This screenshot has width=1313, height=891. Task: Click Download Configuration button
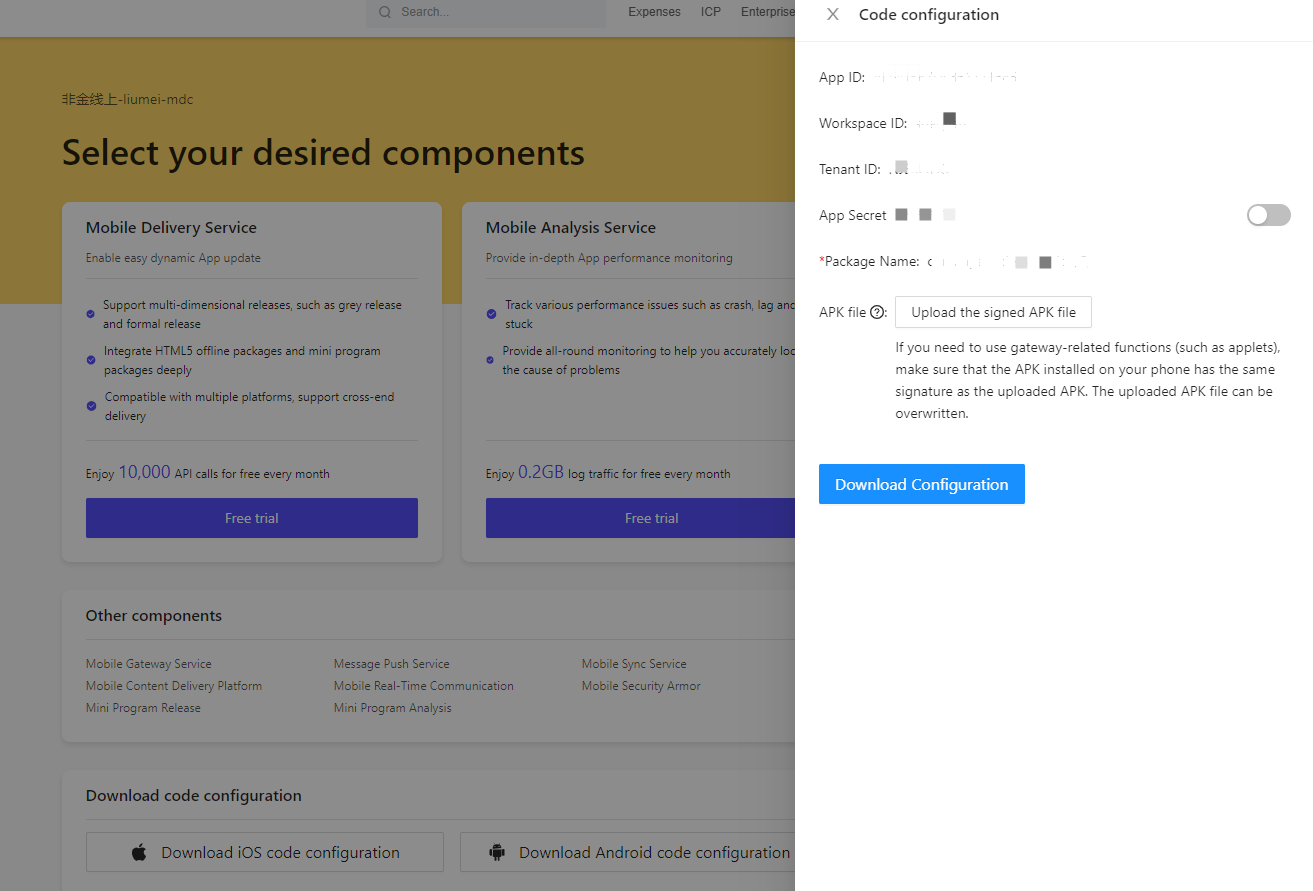pyautogui.click(x=921, y=484)
